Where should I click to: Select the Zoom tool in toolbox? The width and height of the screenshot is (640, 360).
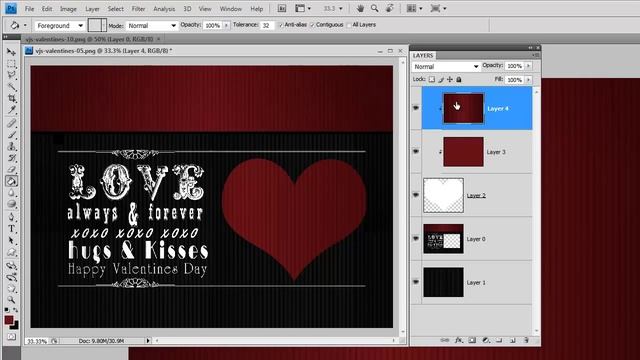[11, 300]
